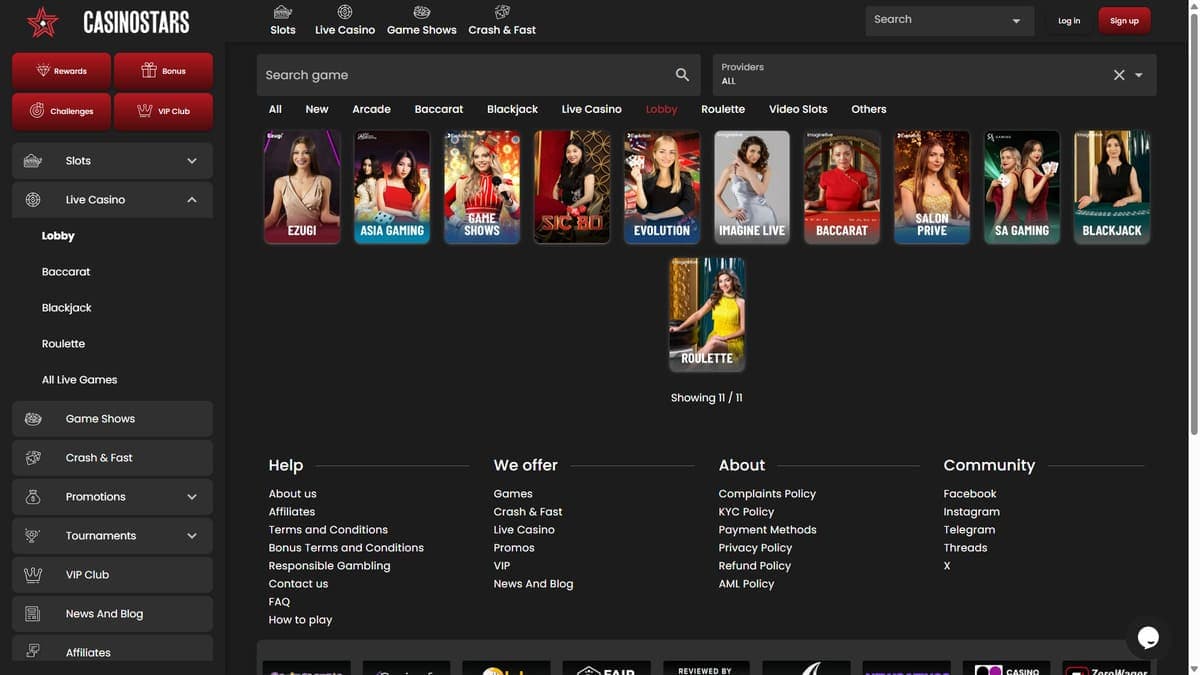The width and height of the screenshot is (1200, 675).
Task: Open the Bonus button
Action: pos(163,71)
